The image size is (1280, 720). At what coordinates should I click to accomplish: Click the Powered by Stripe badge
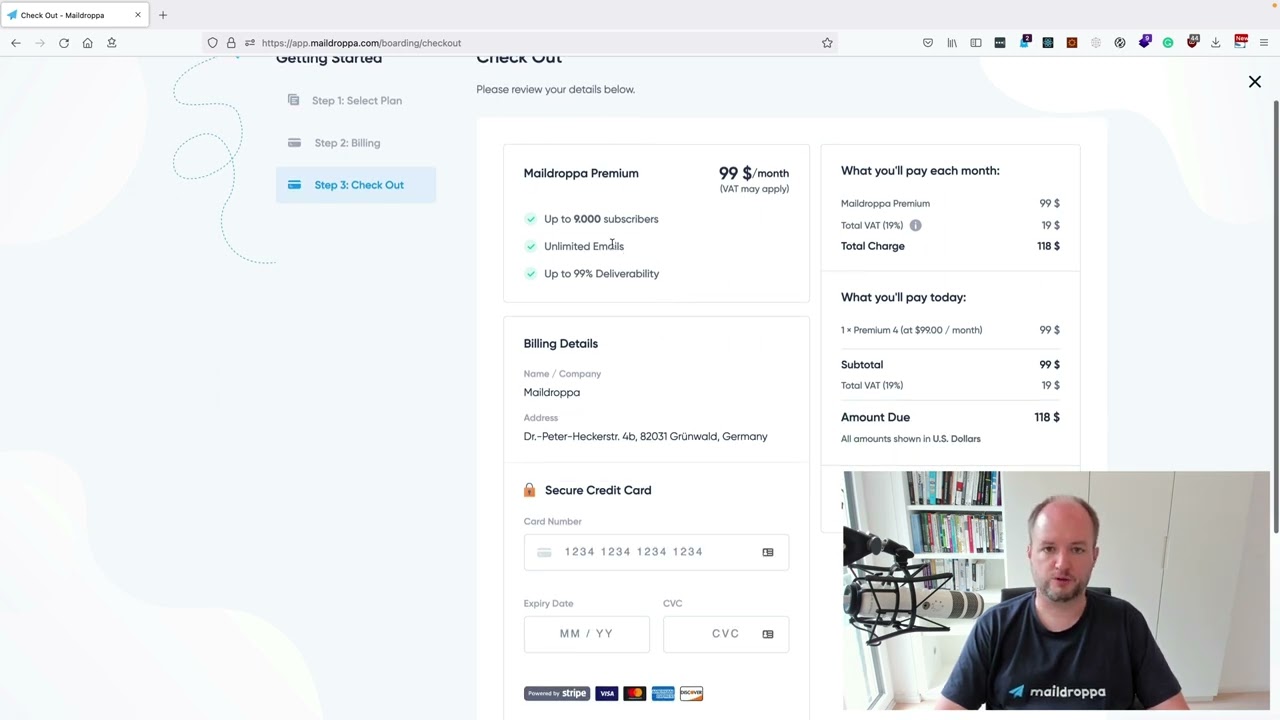pyautogui.click(x=557, y=693)
